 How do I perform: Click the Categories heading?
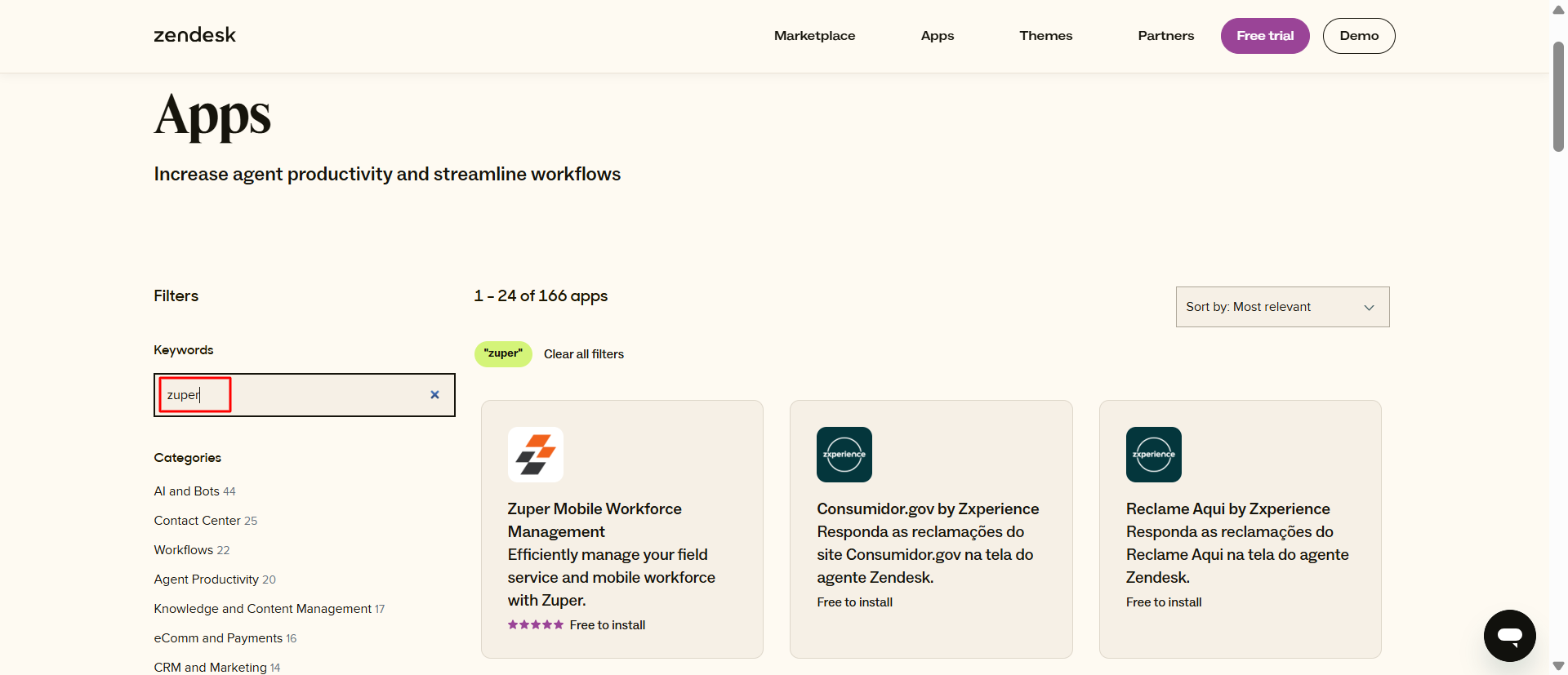[x=188, y=458]
